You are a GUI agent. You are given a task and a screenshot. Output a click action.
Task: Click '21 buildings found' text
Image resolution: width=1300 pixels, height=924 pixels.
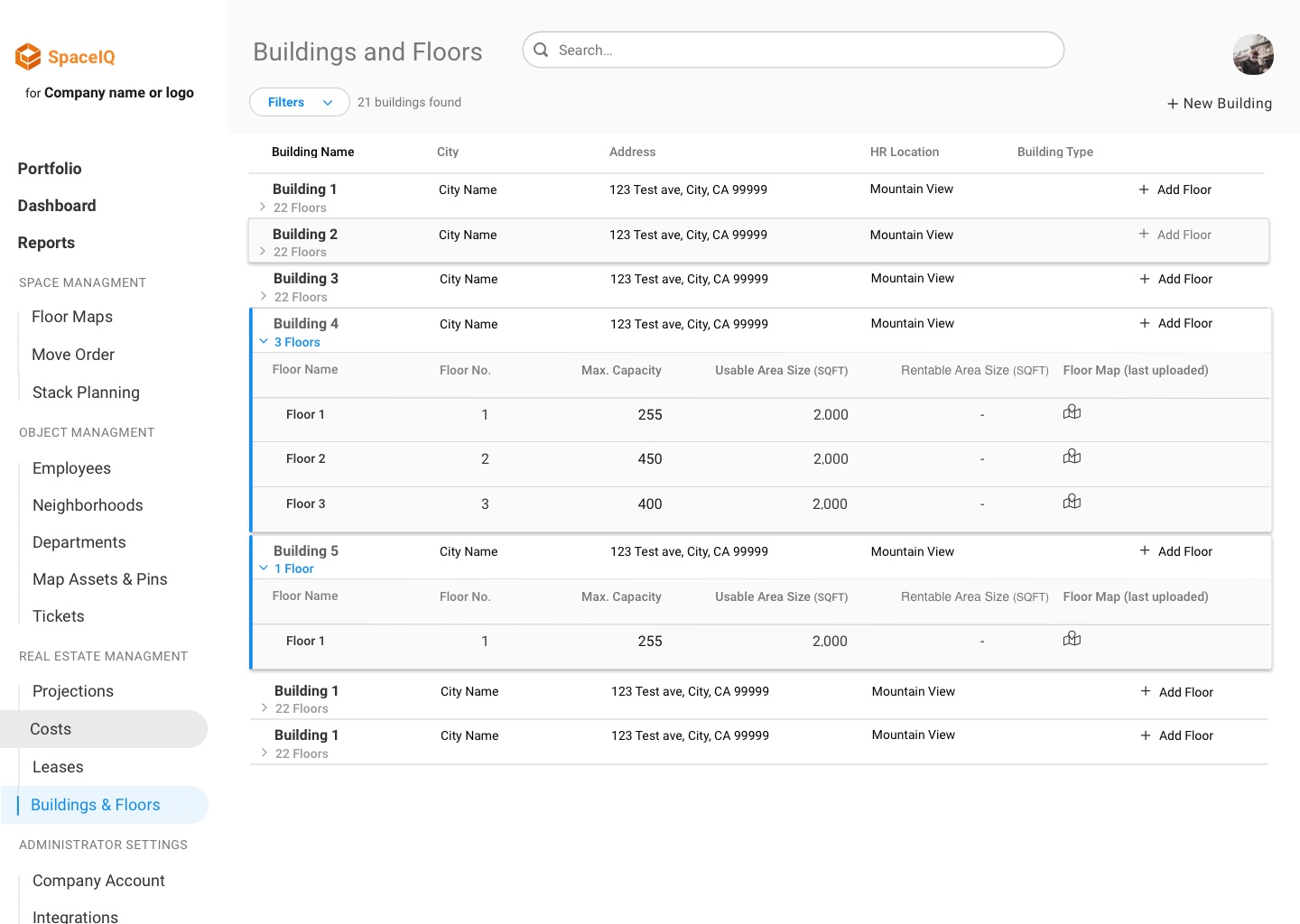409,102
